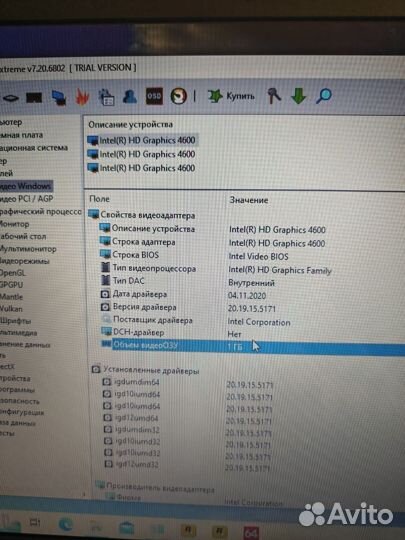
Task: Select the Видео Windows tree item
Action: click(x=26, y=186)
